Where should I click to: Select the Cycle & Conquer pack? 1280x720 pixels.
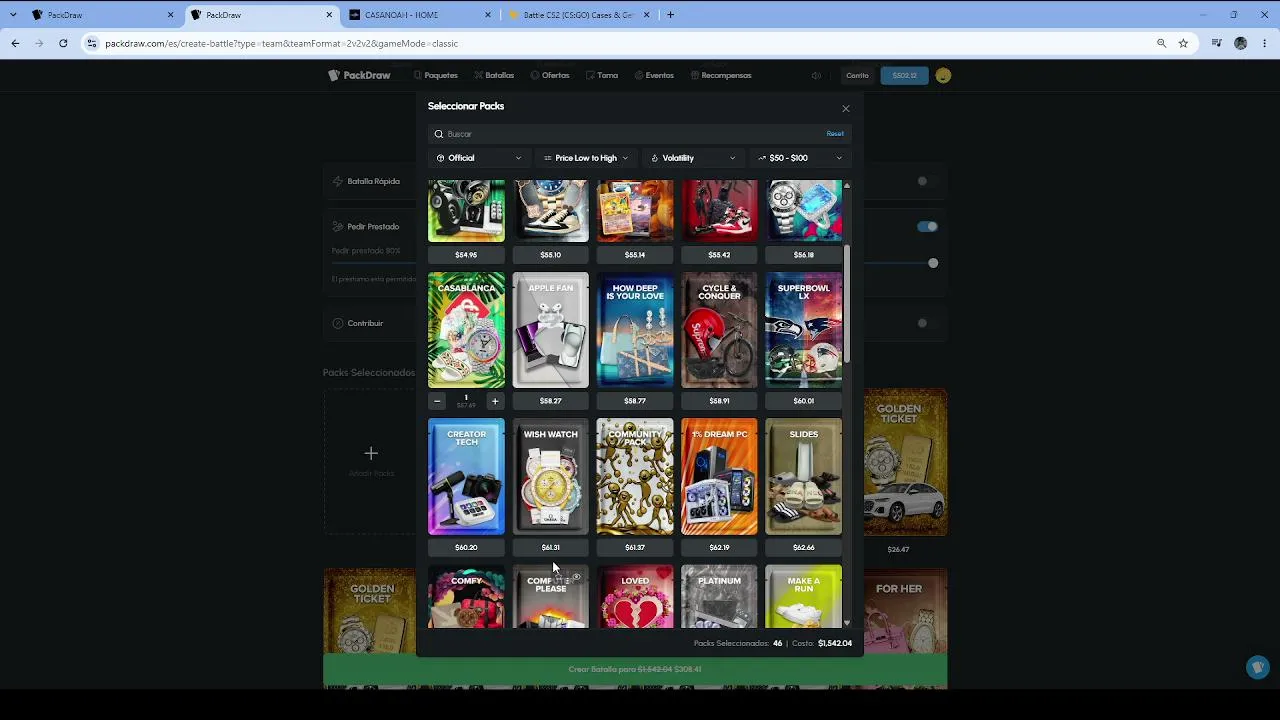[719, 330]
